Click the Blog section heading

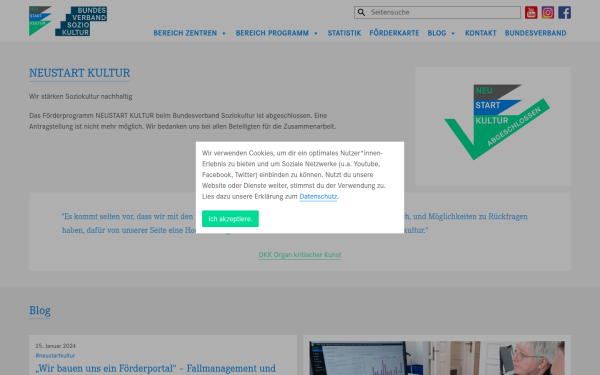(x=40, y=310)
